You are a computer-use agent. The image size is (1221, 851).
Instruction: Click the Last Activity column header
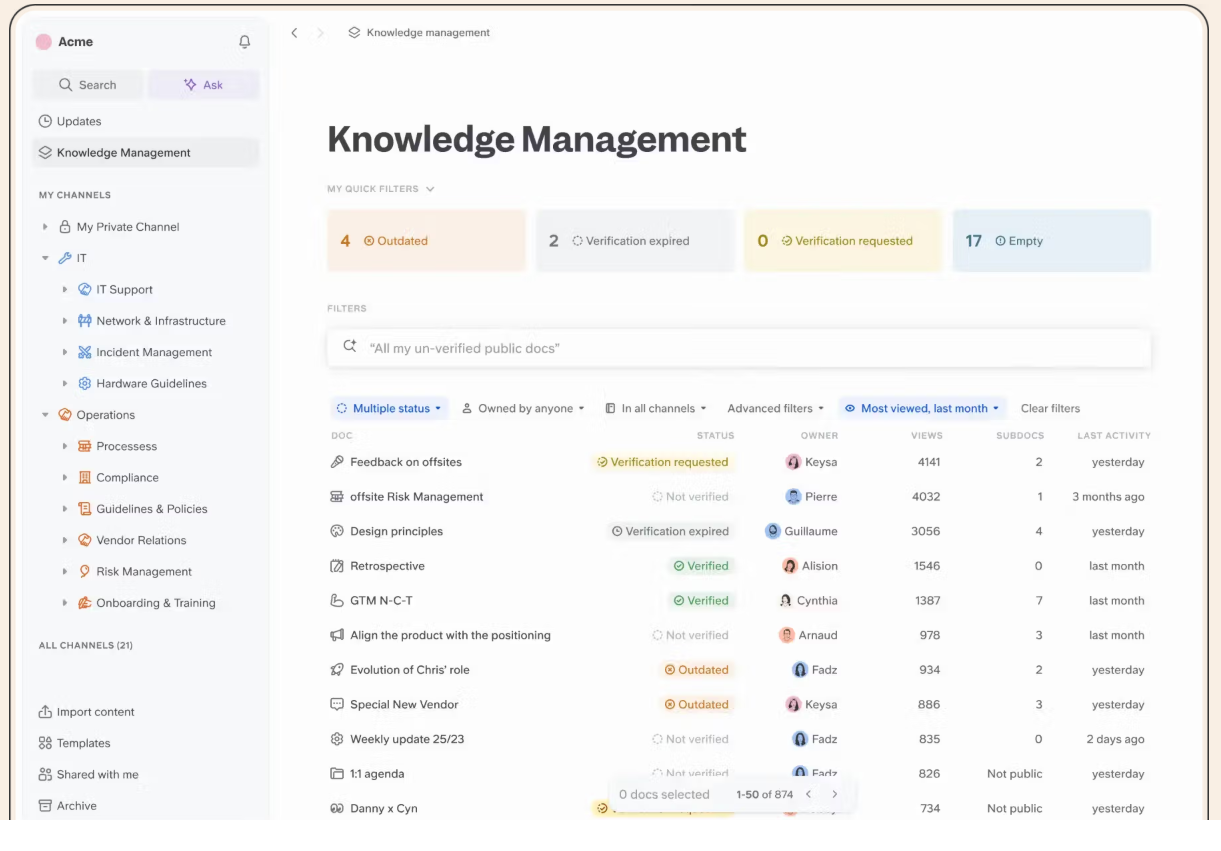(x=1114, y=436)
